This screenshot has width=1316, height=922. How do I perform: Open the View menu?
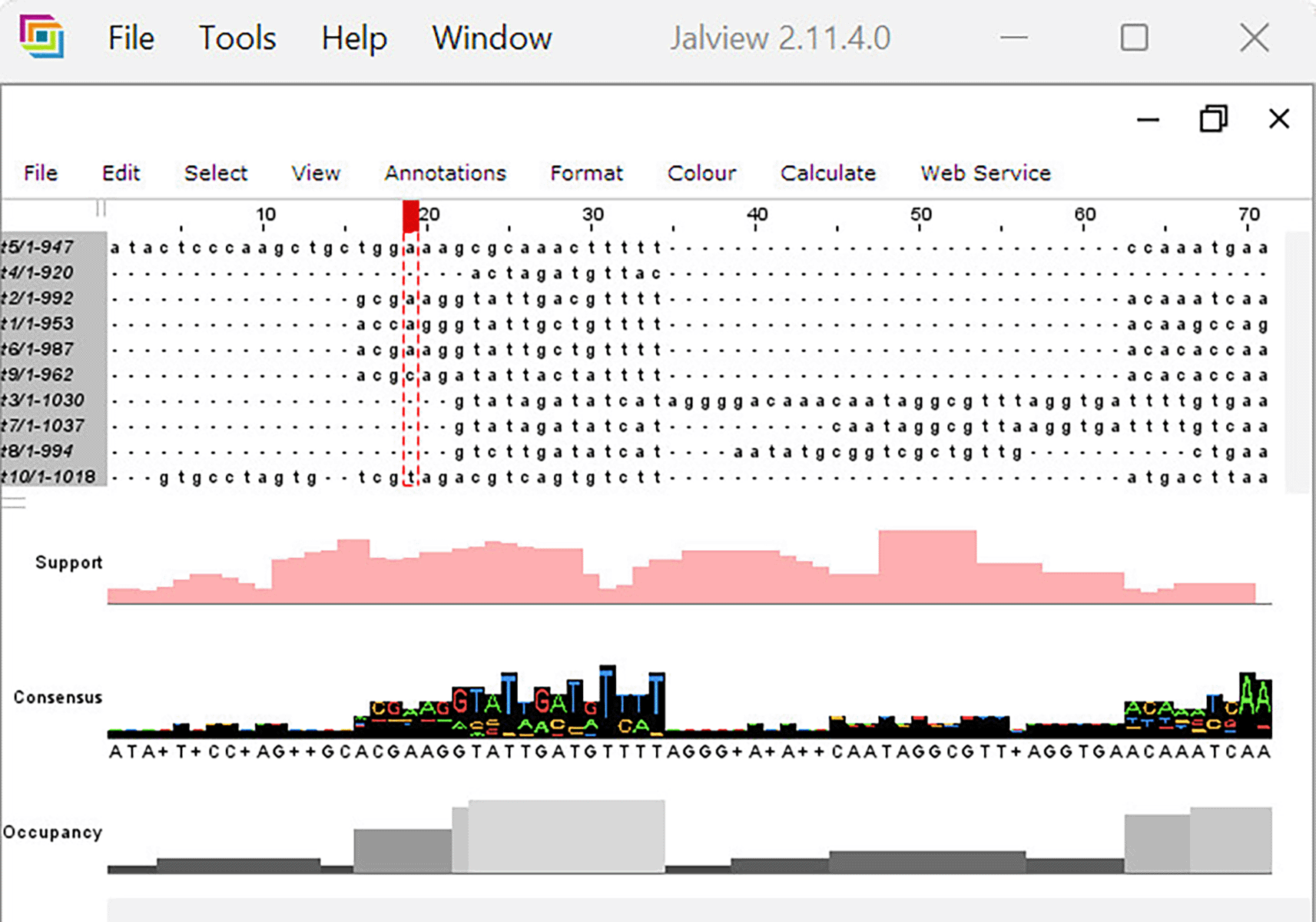point(316,173)
